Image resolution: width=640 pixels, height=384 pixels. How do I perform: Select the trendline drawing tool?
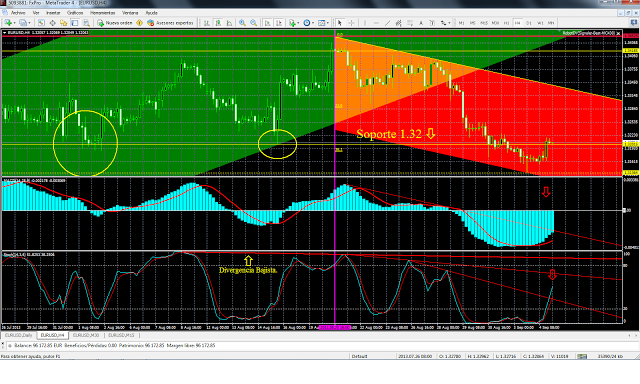387,23
